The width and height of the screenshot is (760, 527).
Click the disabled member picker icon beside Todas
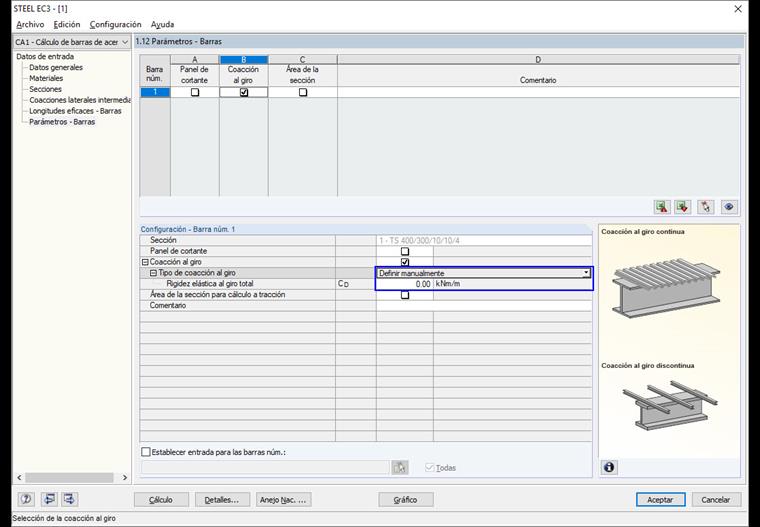tap(400, 467)
